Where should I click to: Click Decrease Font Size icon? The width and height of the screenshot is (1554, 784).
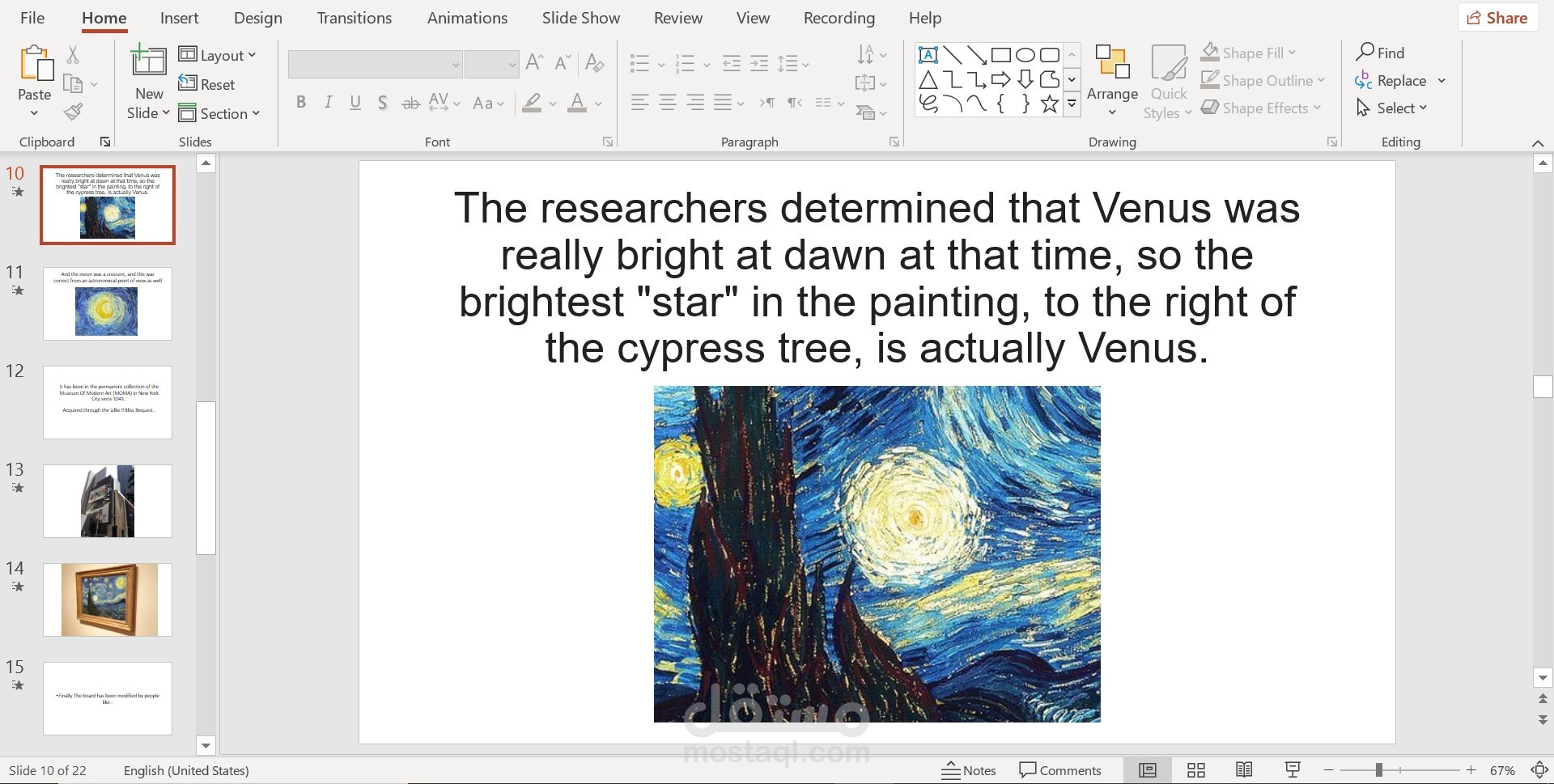(x=563, y=62)
